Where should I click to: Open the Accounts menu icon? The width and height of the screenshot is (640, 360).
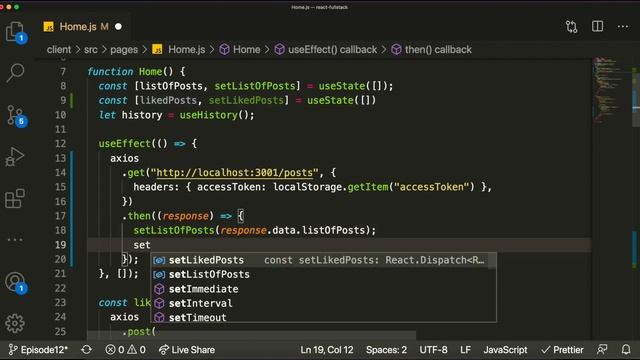(x=15, y=282)
